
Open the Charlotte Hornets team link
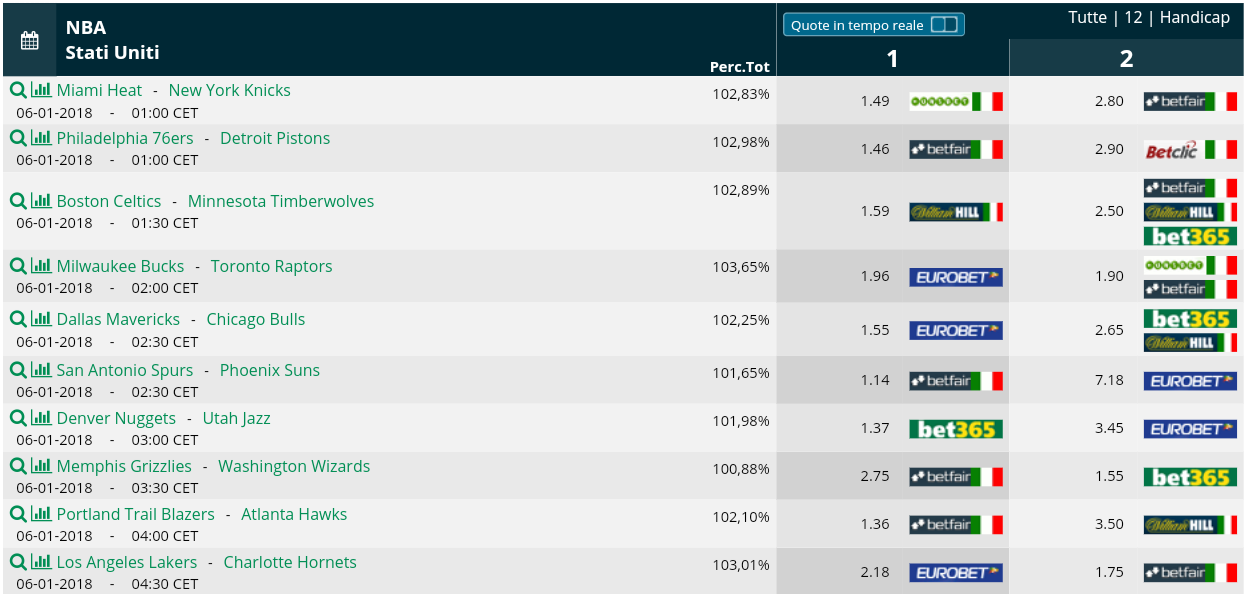[x=290, y=562]
